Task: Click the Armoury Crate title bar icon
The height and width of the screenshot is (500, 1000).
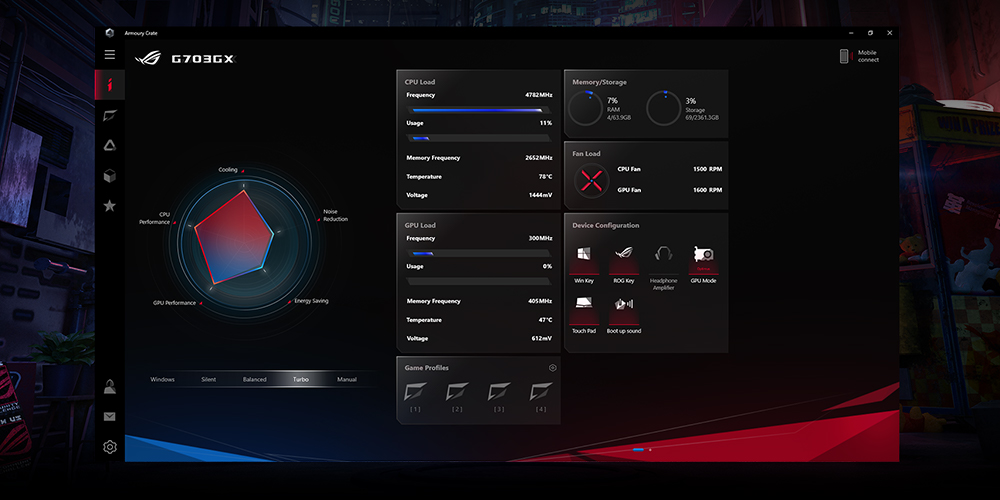Action: 109,33
